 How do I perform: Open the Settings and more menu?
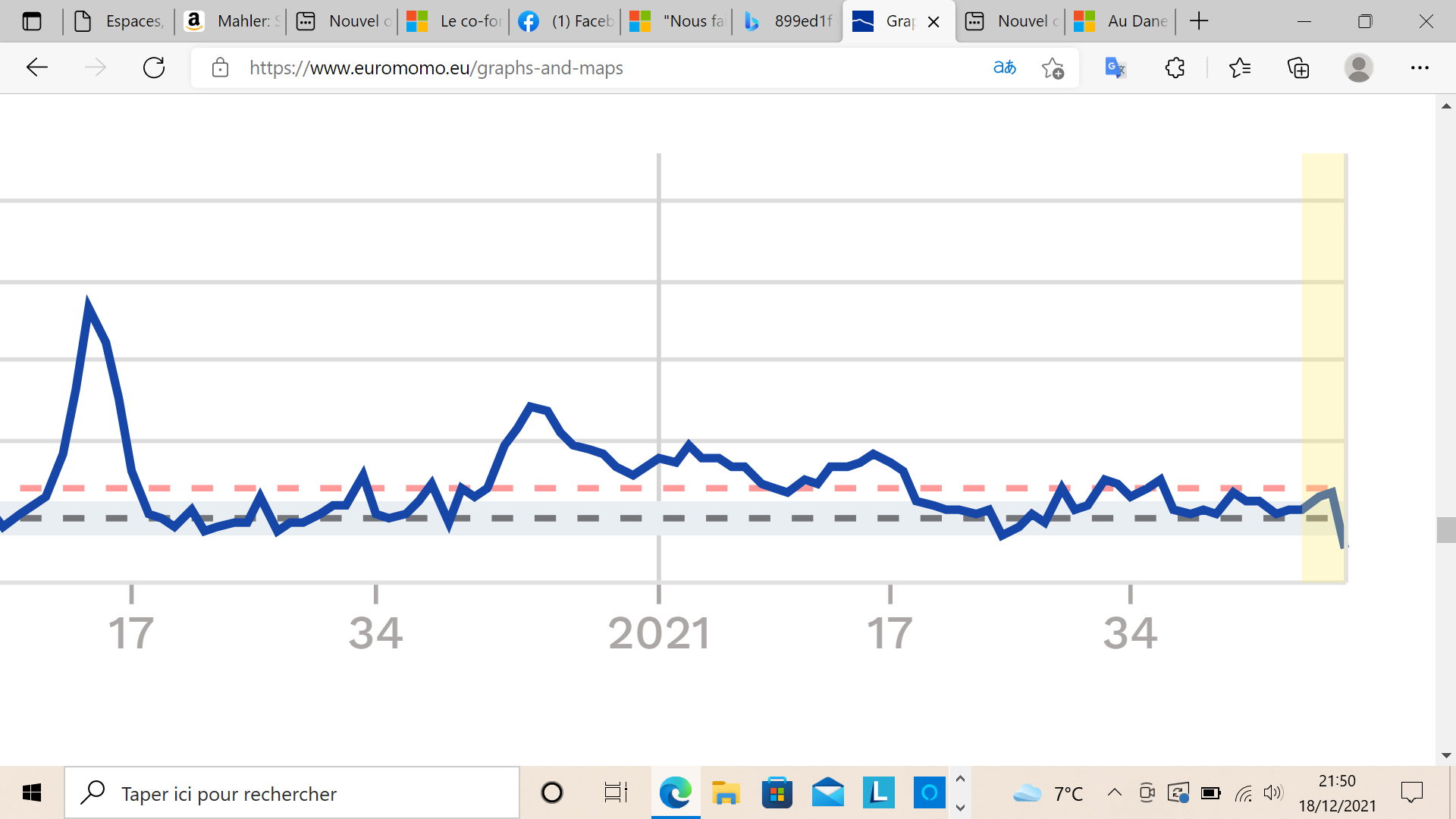point(1420,67)
